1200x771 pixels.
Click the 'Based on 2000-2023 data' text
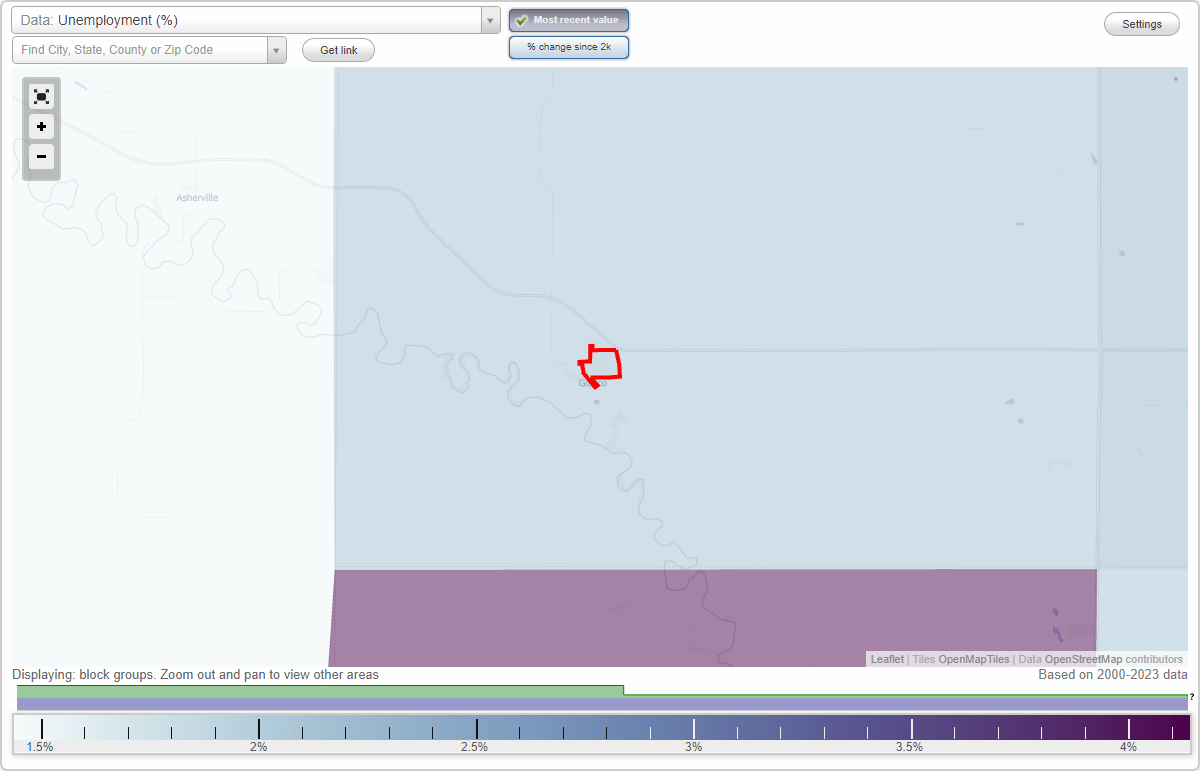[x=1113, y=675]
